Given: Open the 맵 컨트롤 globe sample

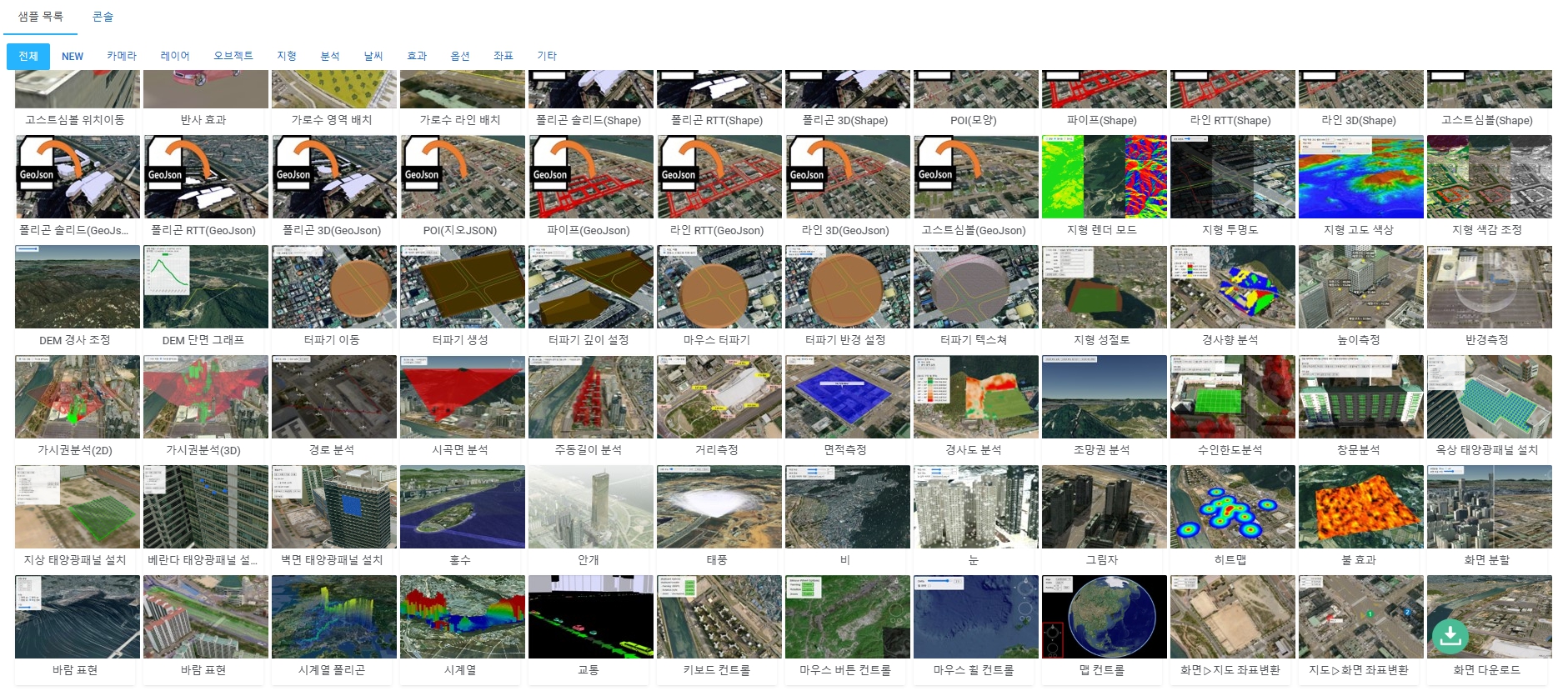Looking at the screenshot, I should [1103, 617].
